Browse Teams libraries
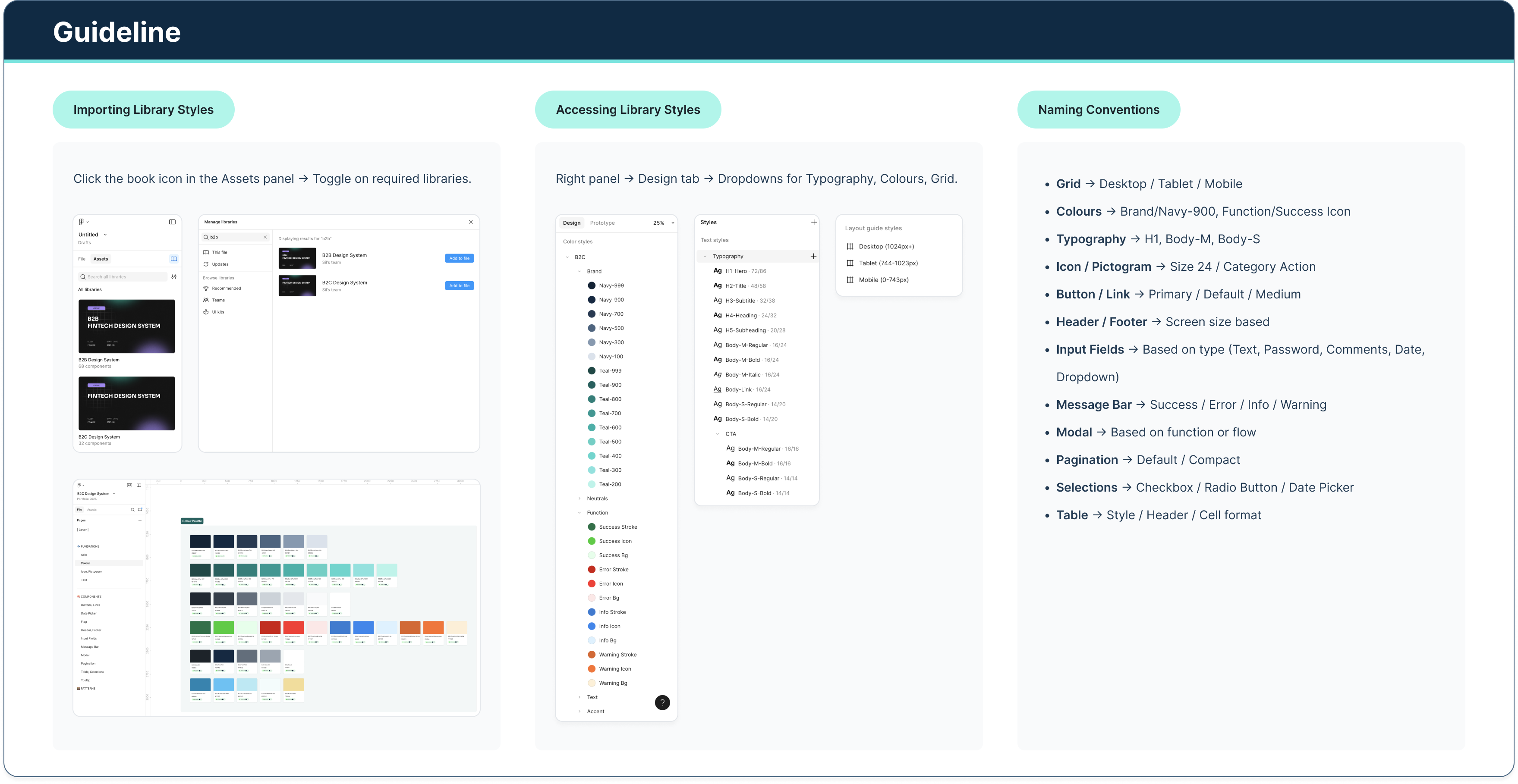 click(214, 300)
